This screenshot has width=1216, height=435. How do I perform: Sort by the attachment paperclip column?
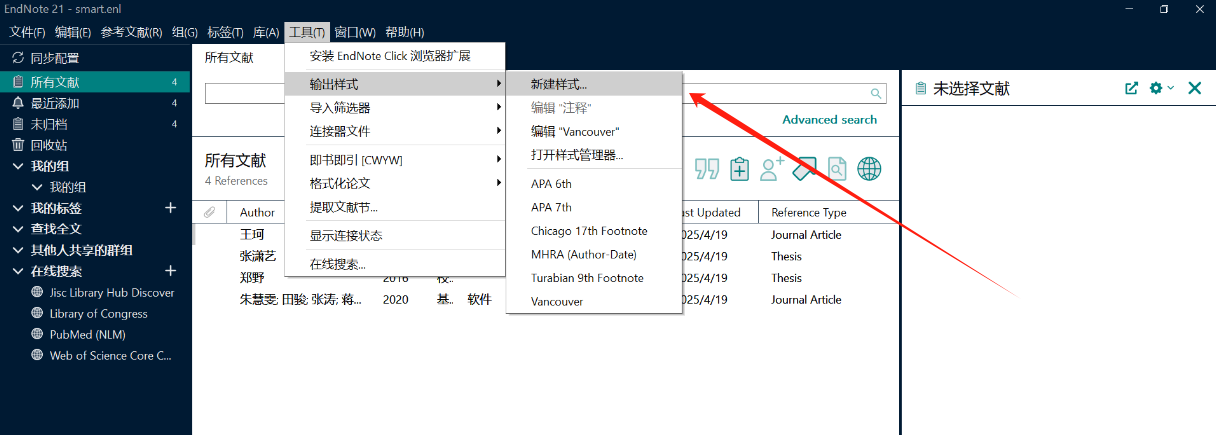(x=209, y=212)
